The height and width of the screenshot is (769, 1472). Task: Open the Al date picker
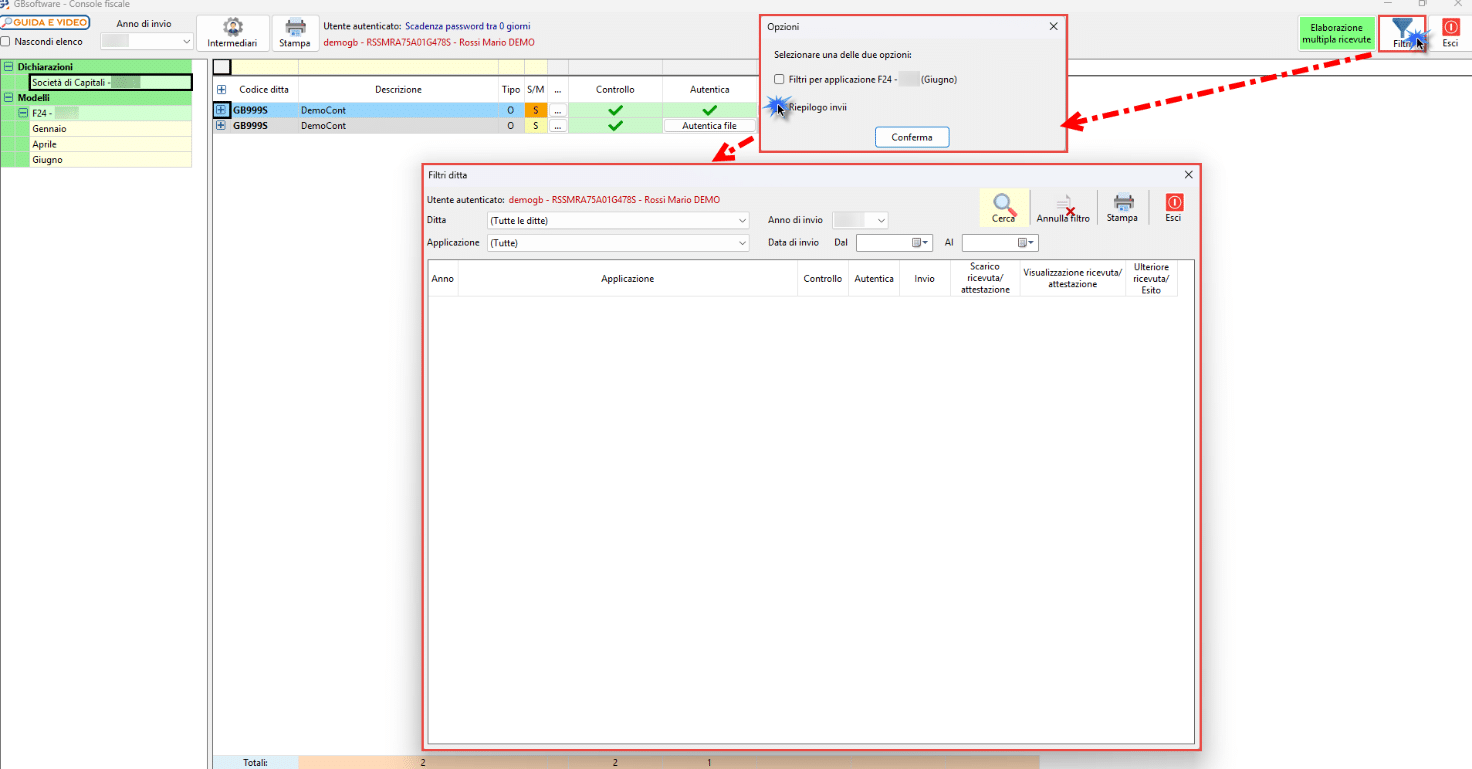(x=1026, y=243)
